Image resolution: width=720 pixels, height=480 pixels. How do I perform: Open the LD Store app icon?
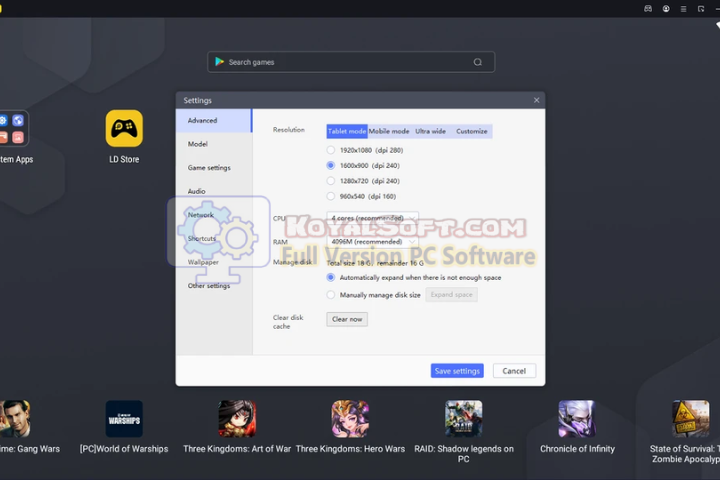tap(124, 128)
